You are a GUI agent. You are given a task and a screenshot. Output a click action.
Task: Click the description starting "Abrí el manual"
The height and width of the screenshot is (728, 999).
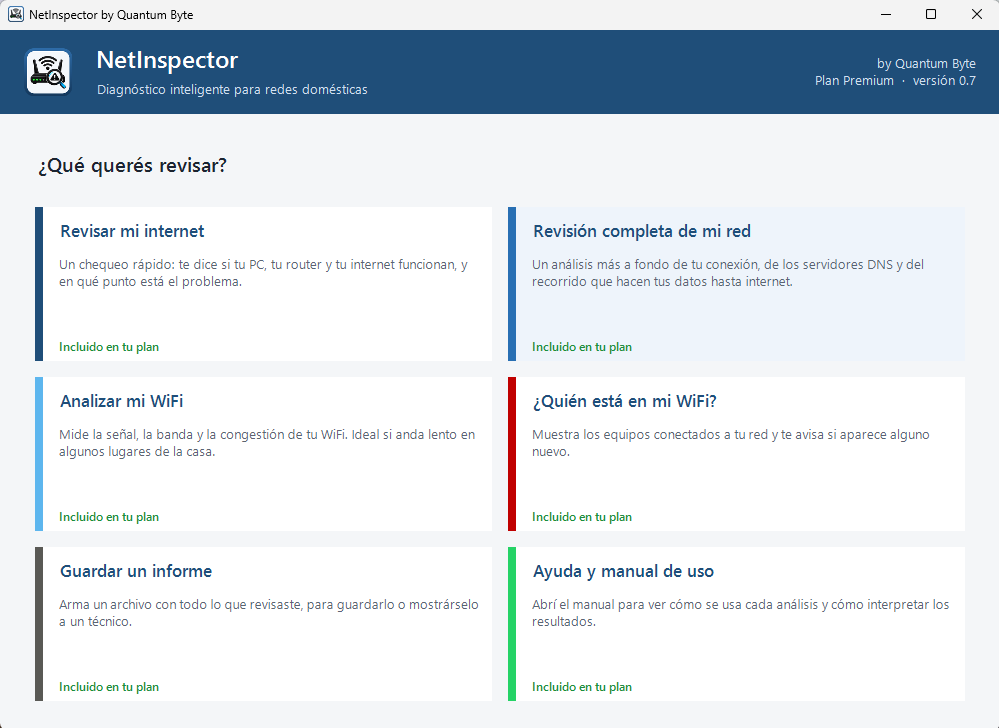click(x=740, y=613)
